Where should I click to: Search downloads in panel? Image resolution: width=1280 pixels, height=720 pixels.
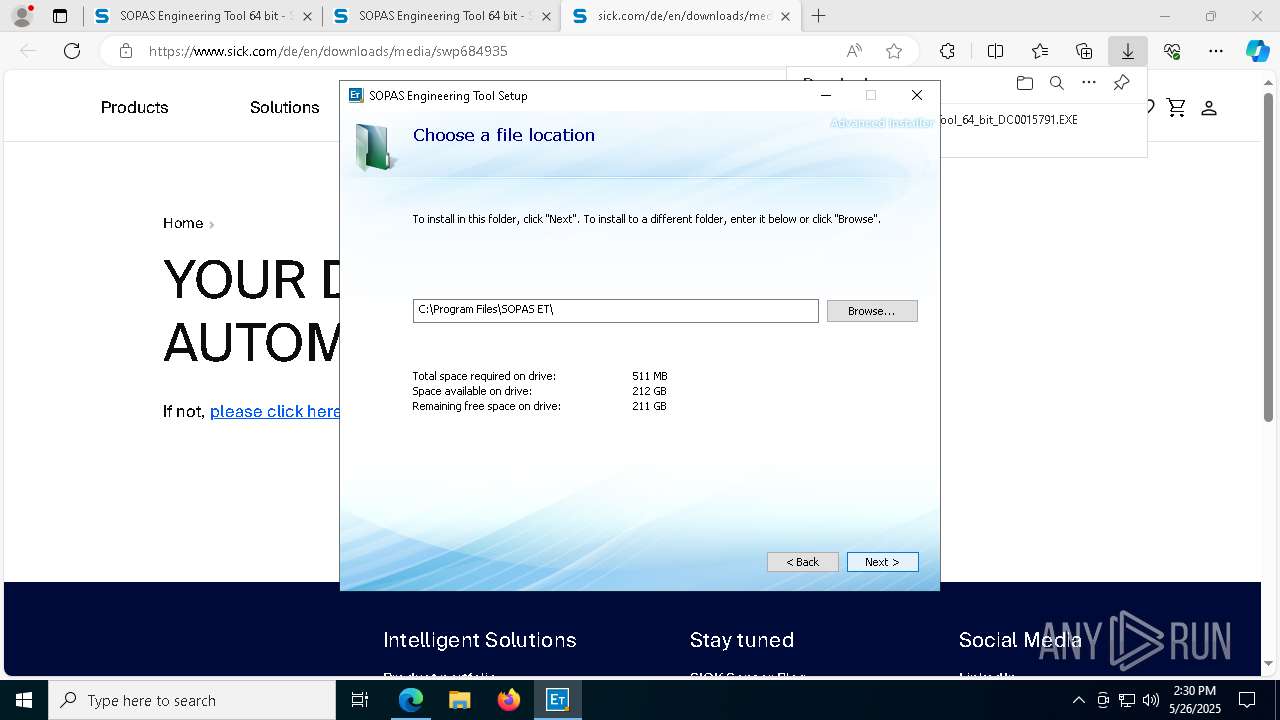click(1056, 83)
